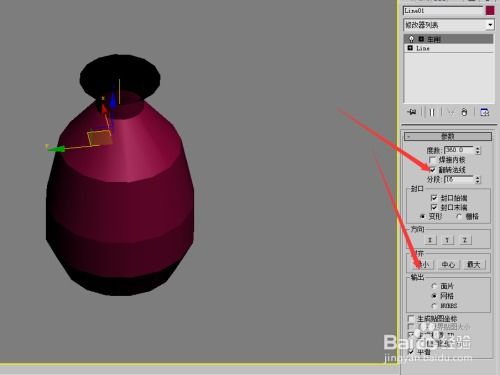Expand the Lathe modifier plus box
The image size is (500, 375).
(421, 39)
